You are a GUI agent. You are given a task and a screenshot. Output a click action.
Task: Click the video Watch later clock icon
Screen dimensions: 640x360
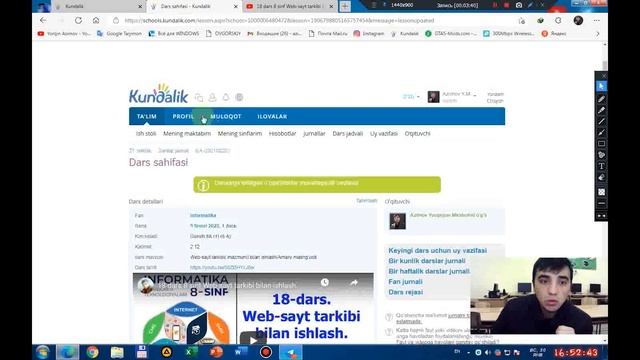[324, 282]
